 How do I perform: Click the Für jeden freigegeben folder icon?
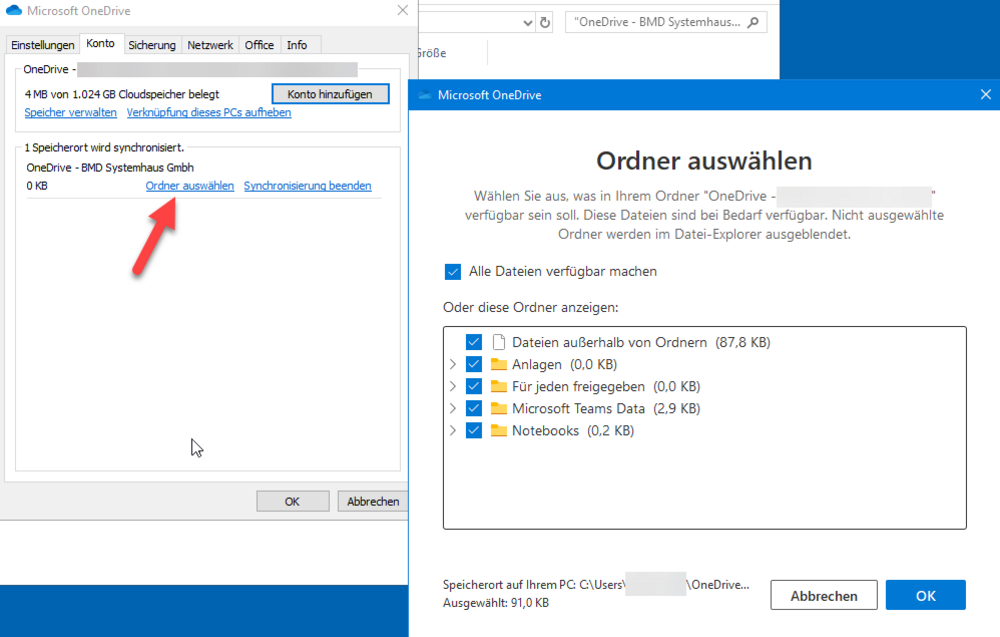(x=499, y=386)
